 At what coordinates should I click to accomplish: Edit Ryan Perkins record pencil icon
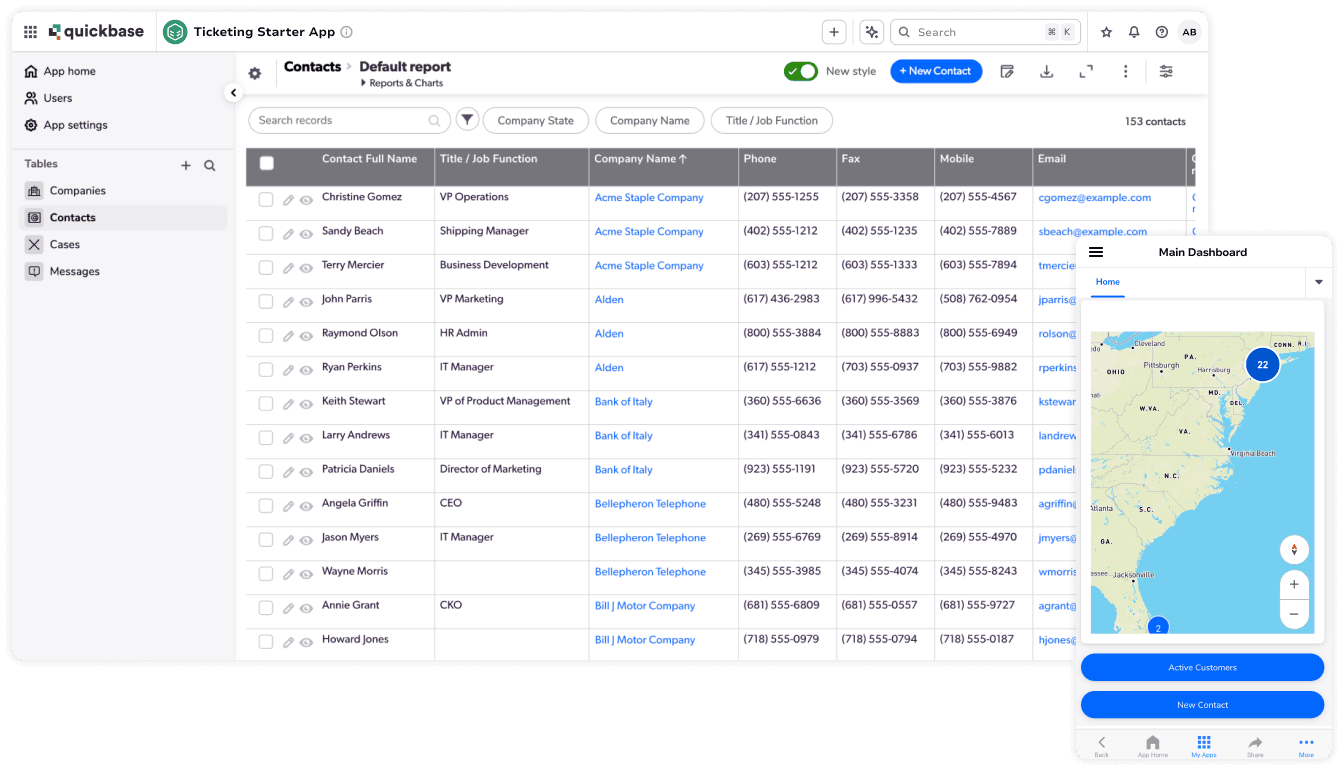288,370
